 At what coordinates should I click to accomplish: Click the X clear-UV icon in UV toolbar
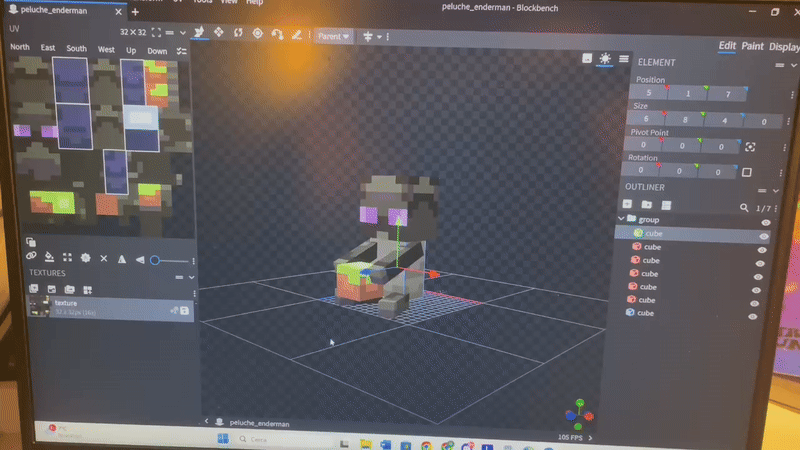(x=104, y=259)
